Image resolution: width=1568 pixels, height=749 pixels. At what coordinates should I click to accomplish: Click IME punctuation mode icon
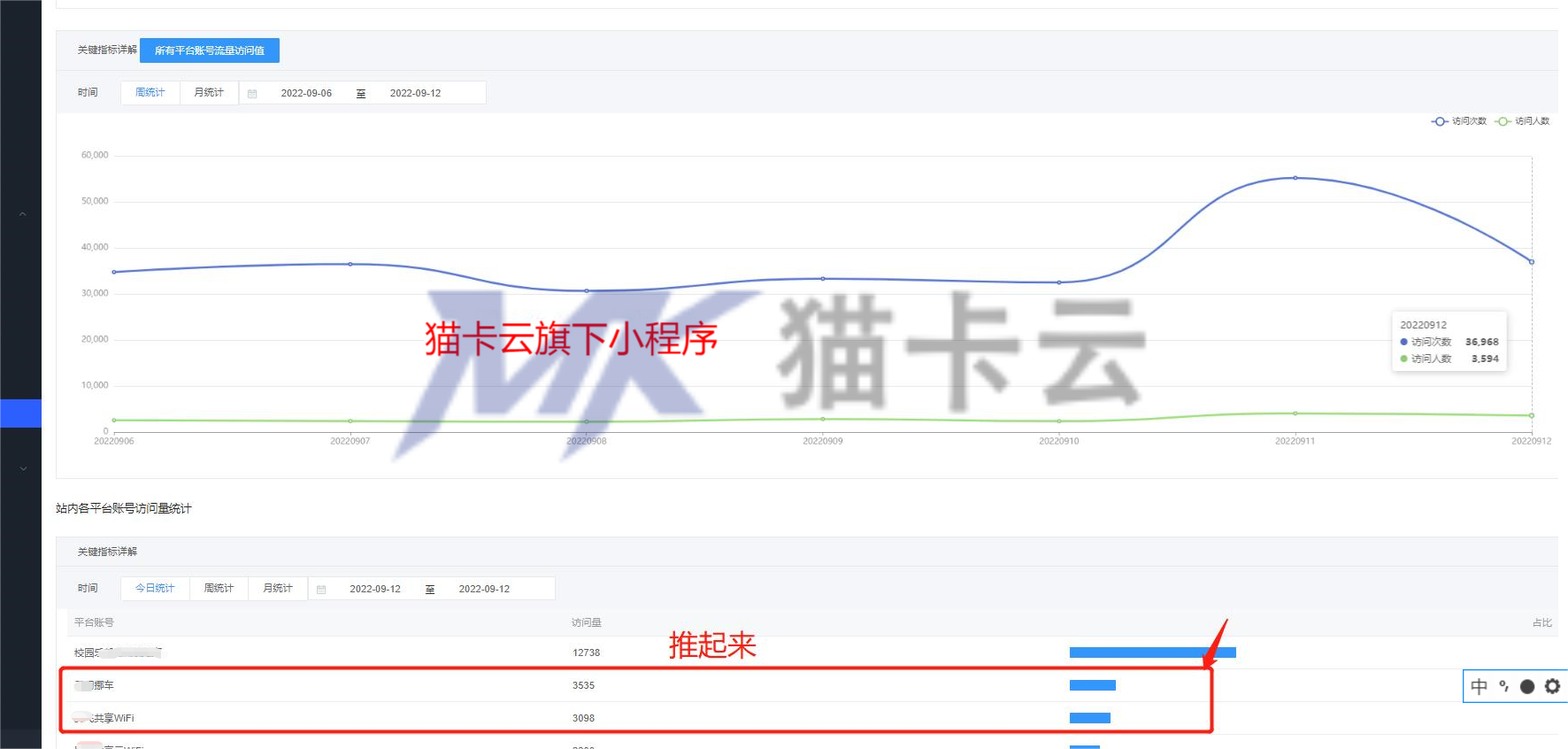coord(1503,686)
